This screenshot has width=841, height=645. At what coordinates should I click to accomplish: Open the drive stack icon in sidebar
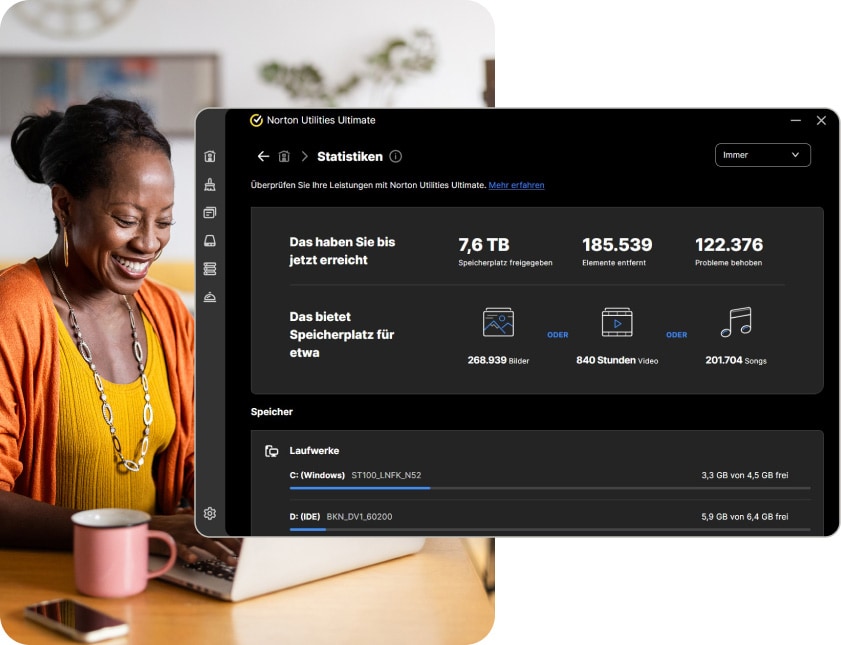coord(210,268)
